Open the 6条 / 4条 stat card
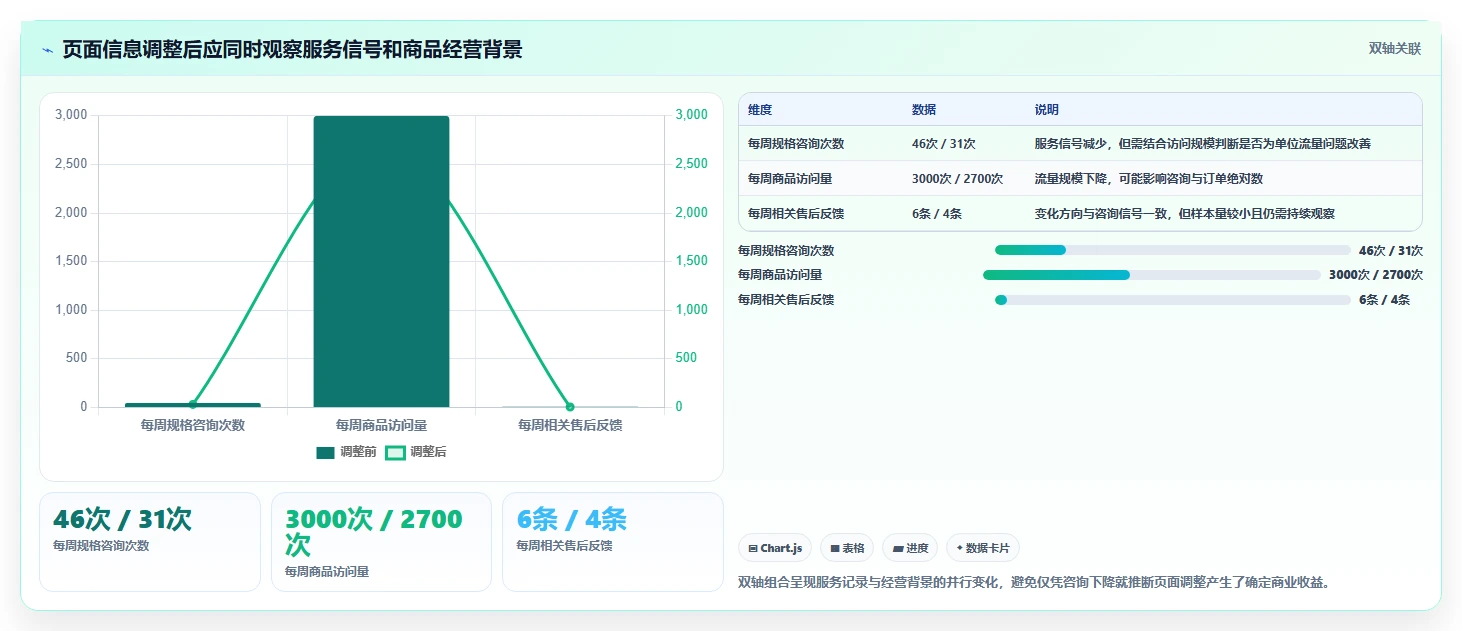The height and width of the screenshot is (631, 1462). point(612,542)
